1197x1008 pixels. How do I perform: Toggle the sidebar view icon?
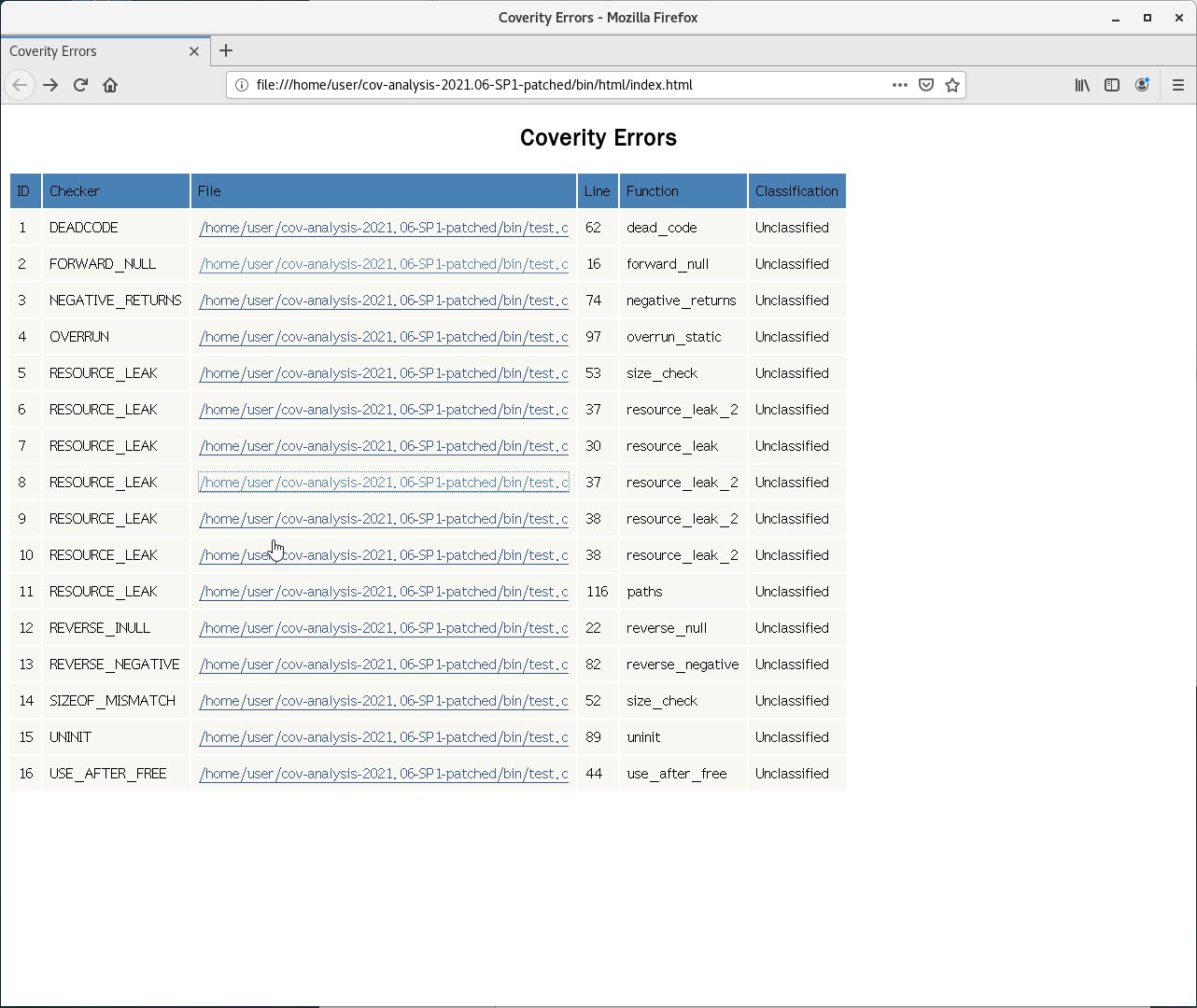pyautogui.click(x=1112, y=85)
